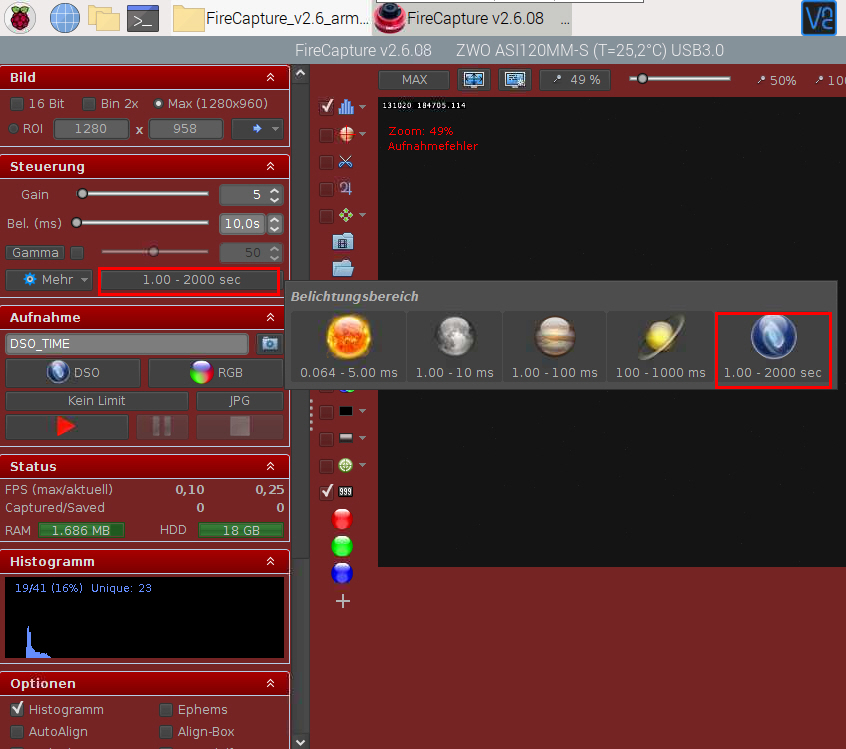Image resolution: width=846 pixels, height=749 pixels.
Task: Enable the Bin 2x checkbox
Action: (x=89, y=104)
